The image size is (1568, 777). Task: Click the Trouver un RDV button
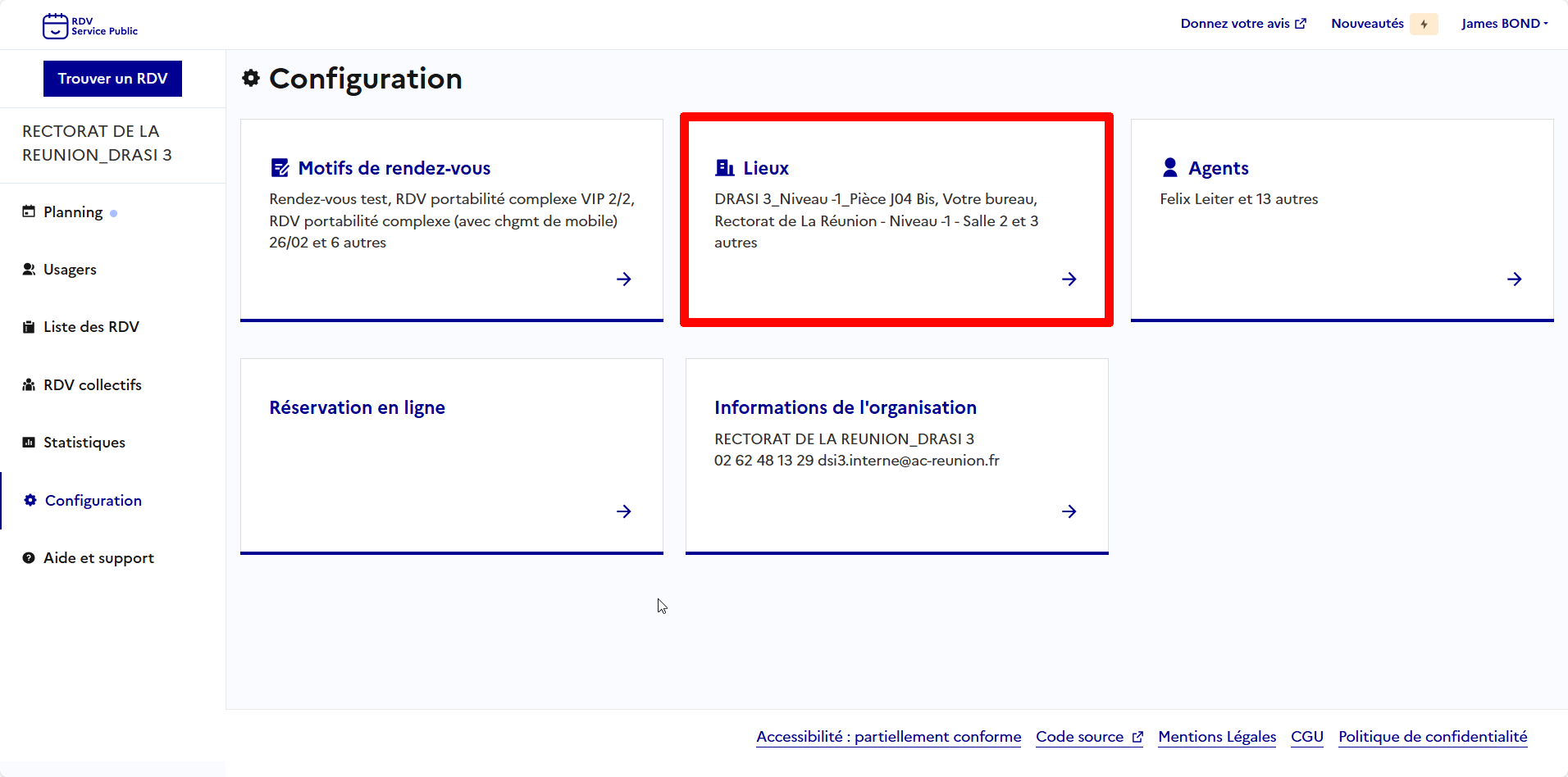click(112, 79)
